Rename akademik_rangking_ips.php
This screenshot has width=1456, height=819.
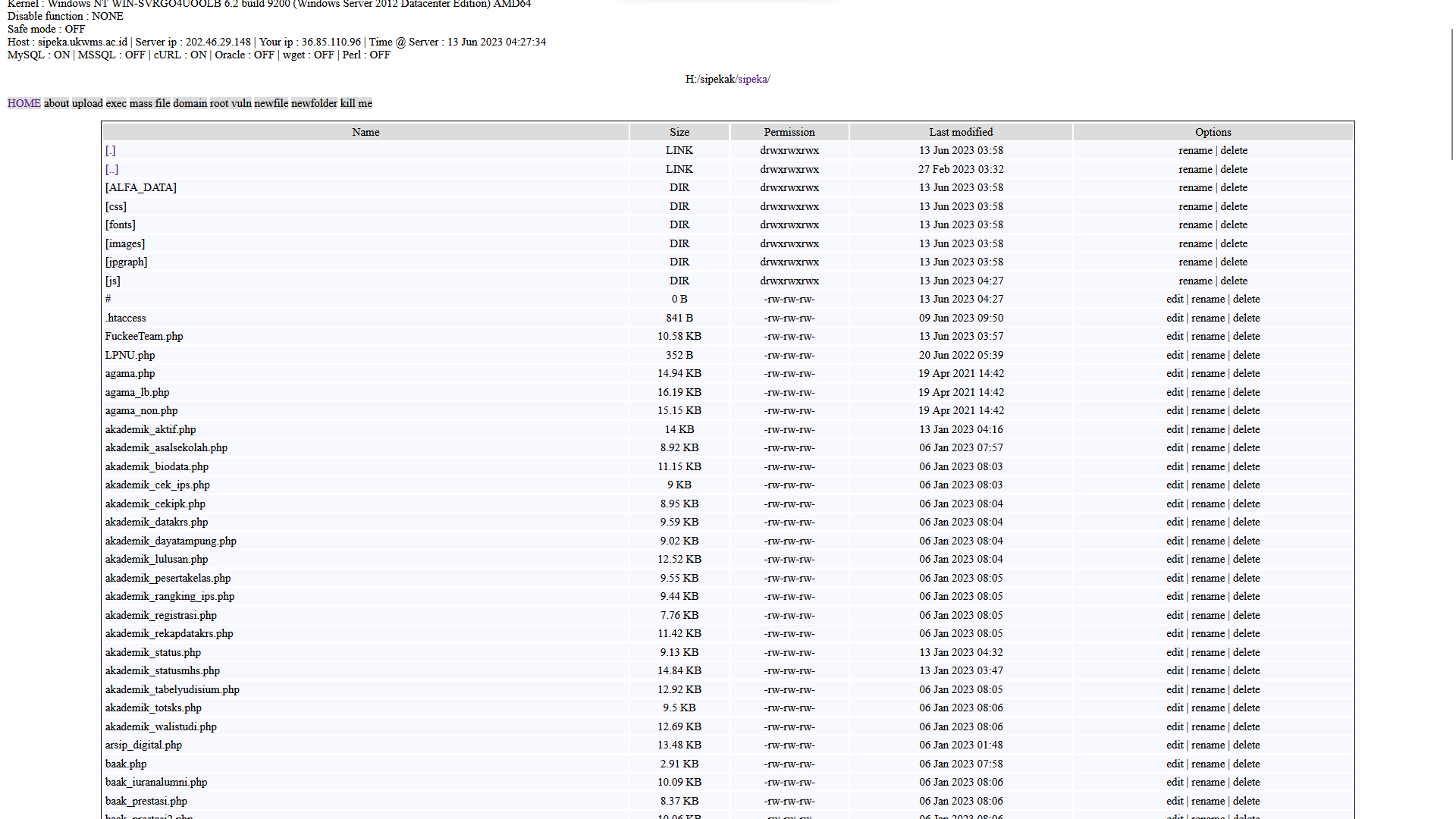1208,597
